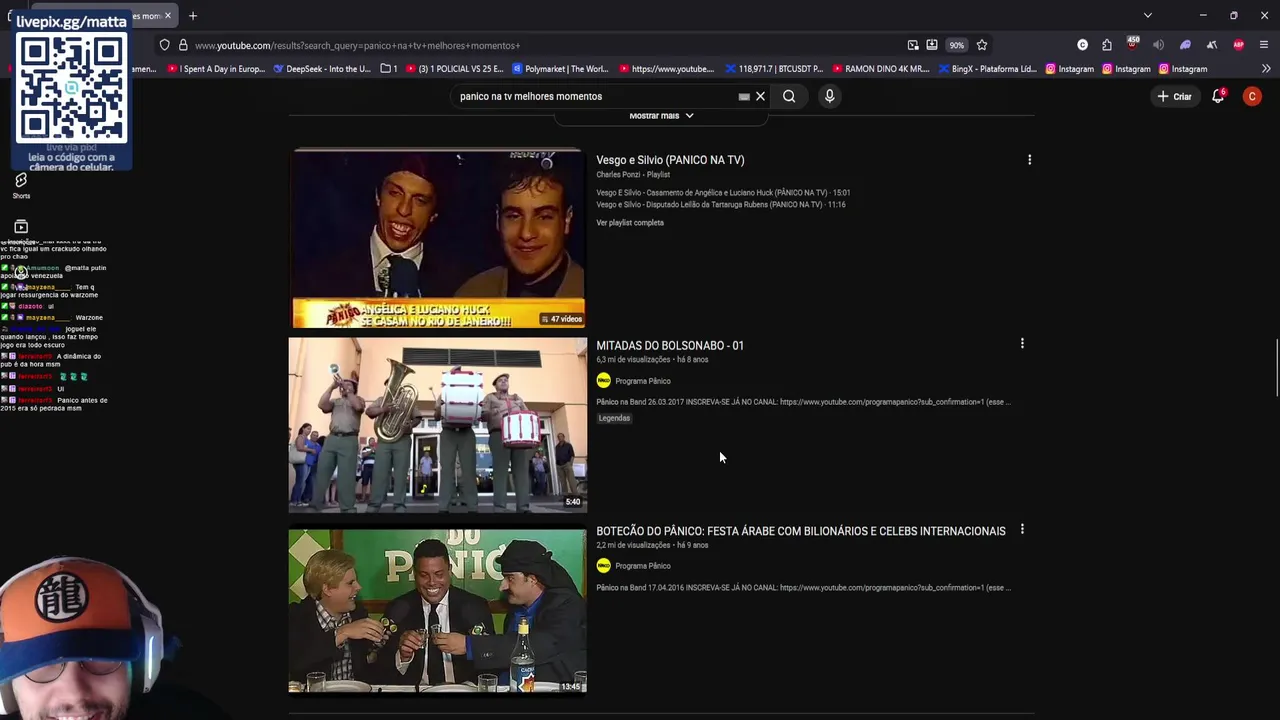Image resolution: width=1280 pixels, height=720 pixels.
Task: Open bookmark 118,971.7 | BTCUSDT P...
Action: (x=774, y=69)
